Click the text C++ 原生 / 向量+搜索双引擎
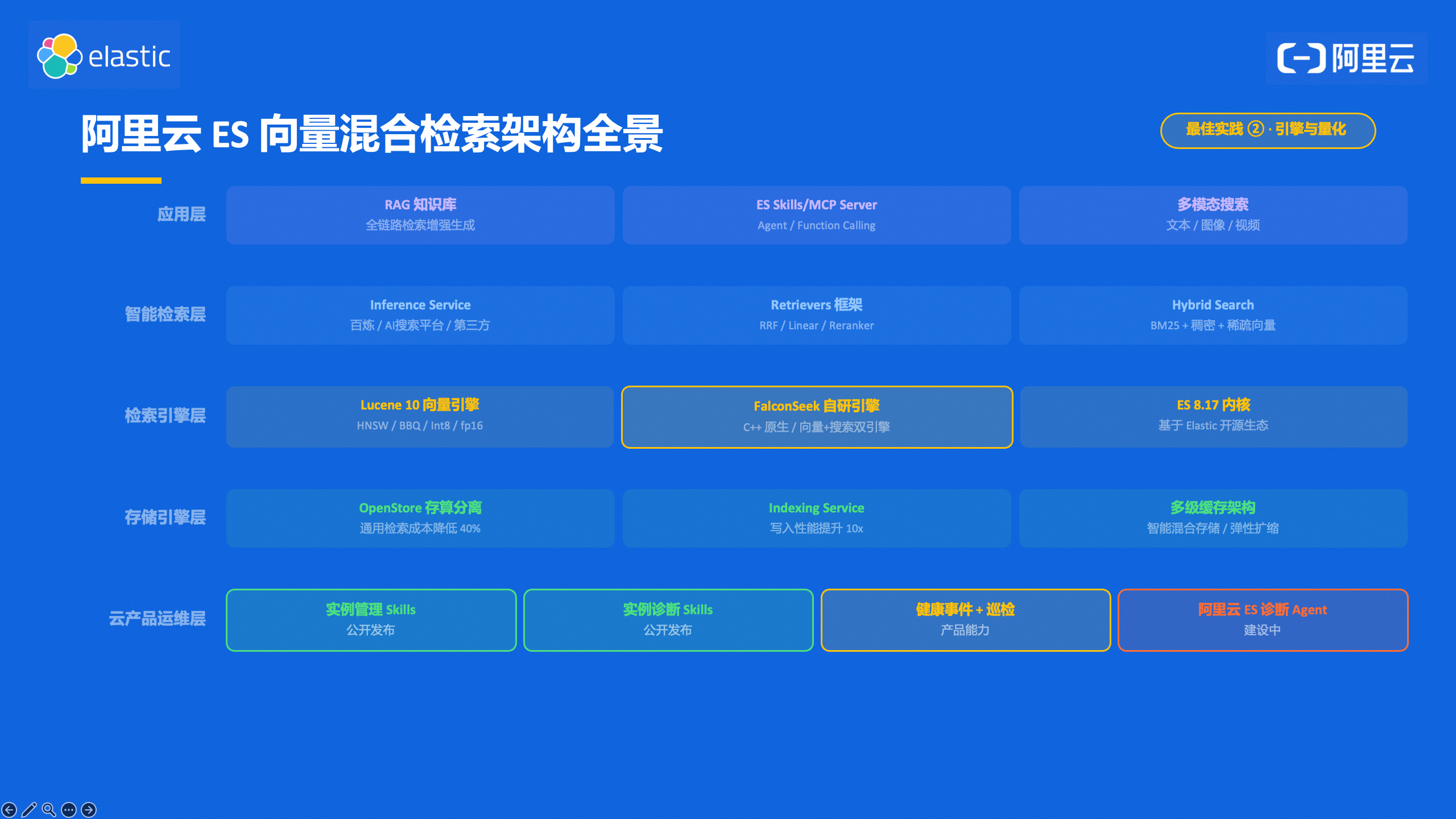The width and height of the screenshot is (1456, 819). point(817,427)
